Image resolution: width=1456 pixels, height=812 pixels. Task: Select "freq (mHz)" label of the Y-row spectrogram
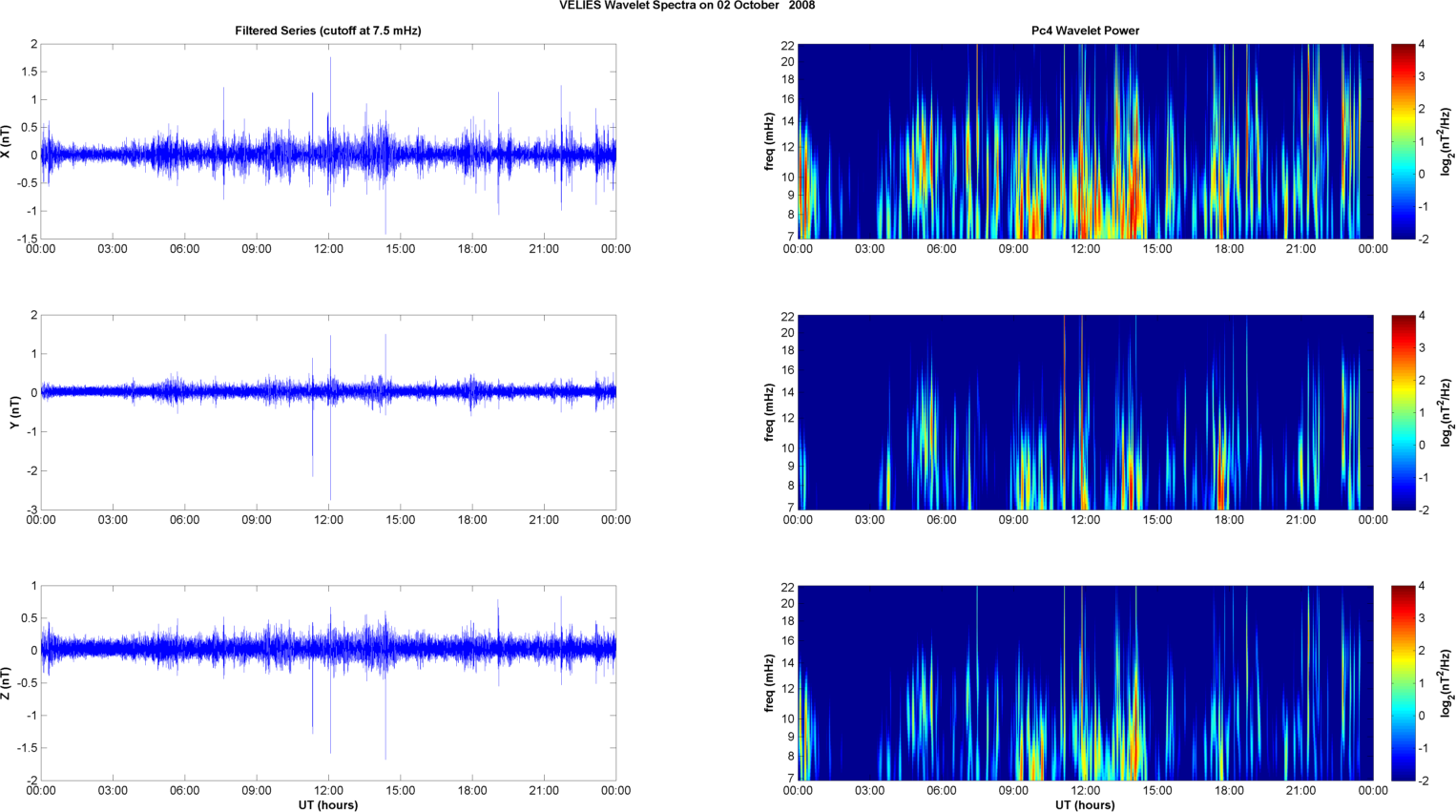click(768, 412)
